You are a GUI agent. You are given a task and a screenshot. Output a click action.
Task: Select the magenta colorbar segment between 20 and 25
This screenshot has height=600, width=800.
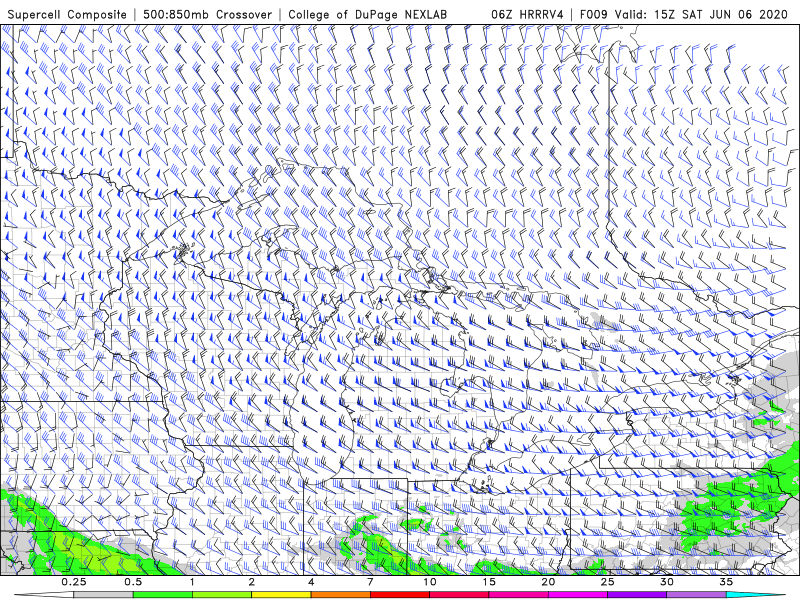(578, 595)
